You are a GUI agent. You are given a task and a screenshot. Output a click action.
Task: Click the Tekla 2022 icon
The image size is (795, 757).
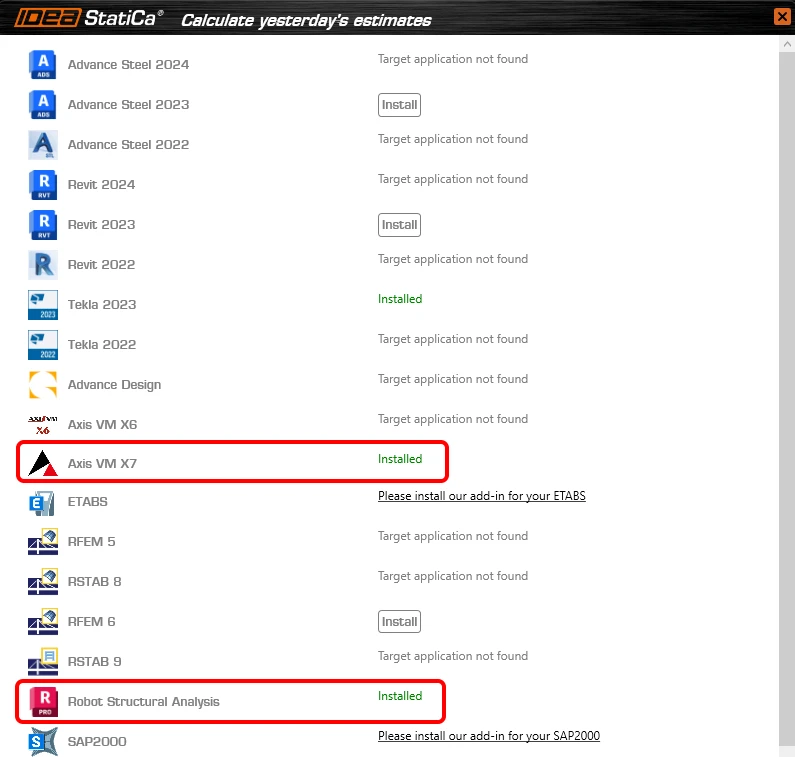click(43, 345)
